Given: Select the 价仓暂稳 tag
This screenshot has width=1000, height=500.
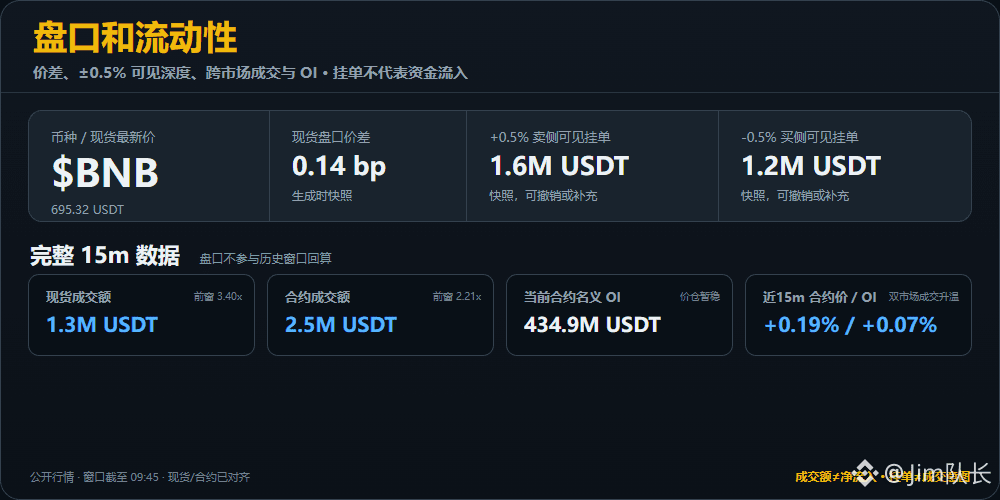Looking at the screenshot, I should pyautogui.click(x=700, y=297).
